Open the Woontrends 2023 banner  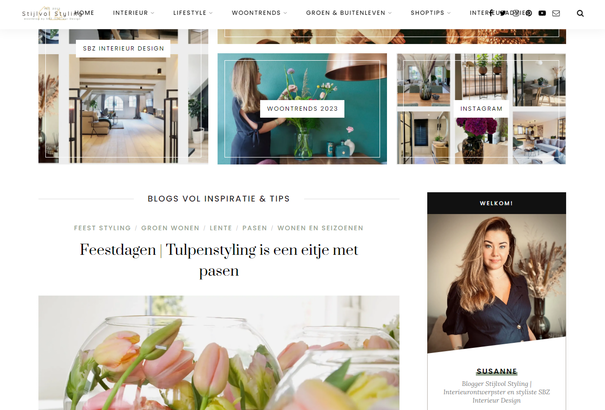pyautogui.click(x=302, y=109)
